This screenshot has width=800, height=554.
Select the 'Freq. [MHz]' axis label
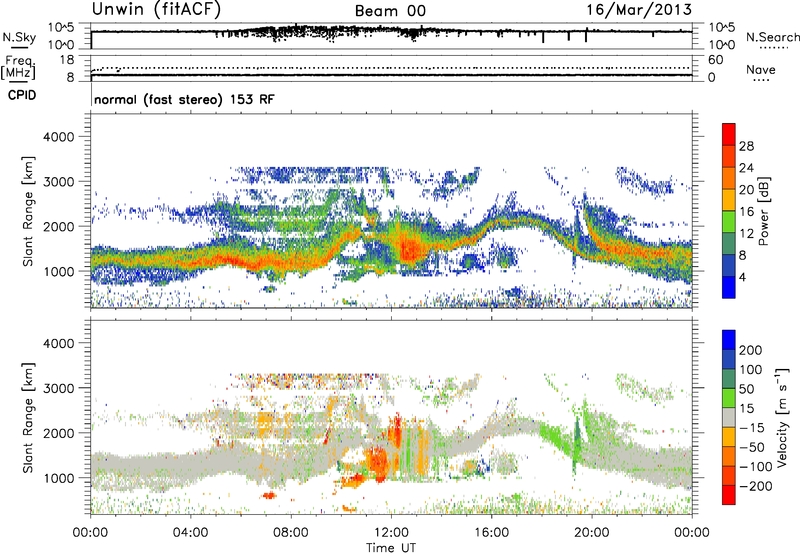pyautogui.click(x=18, y=68)
